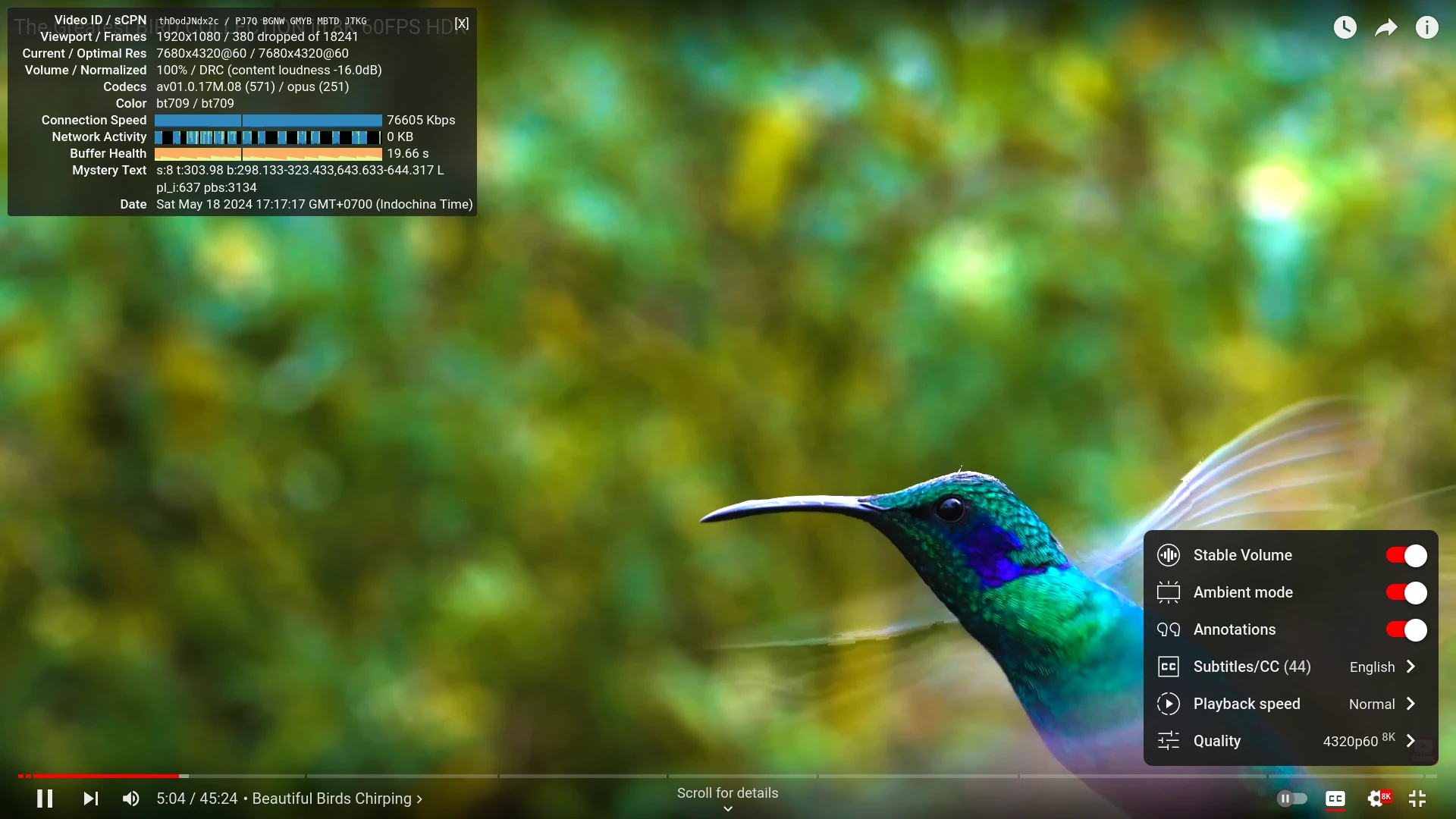
Task: Click the Ambient mode icon
Action: pos(1169,592)
